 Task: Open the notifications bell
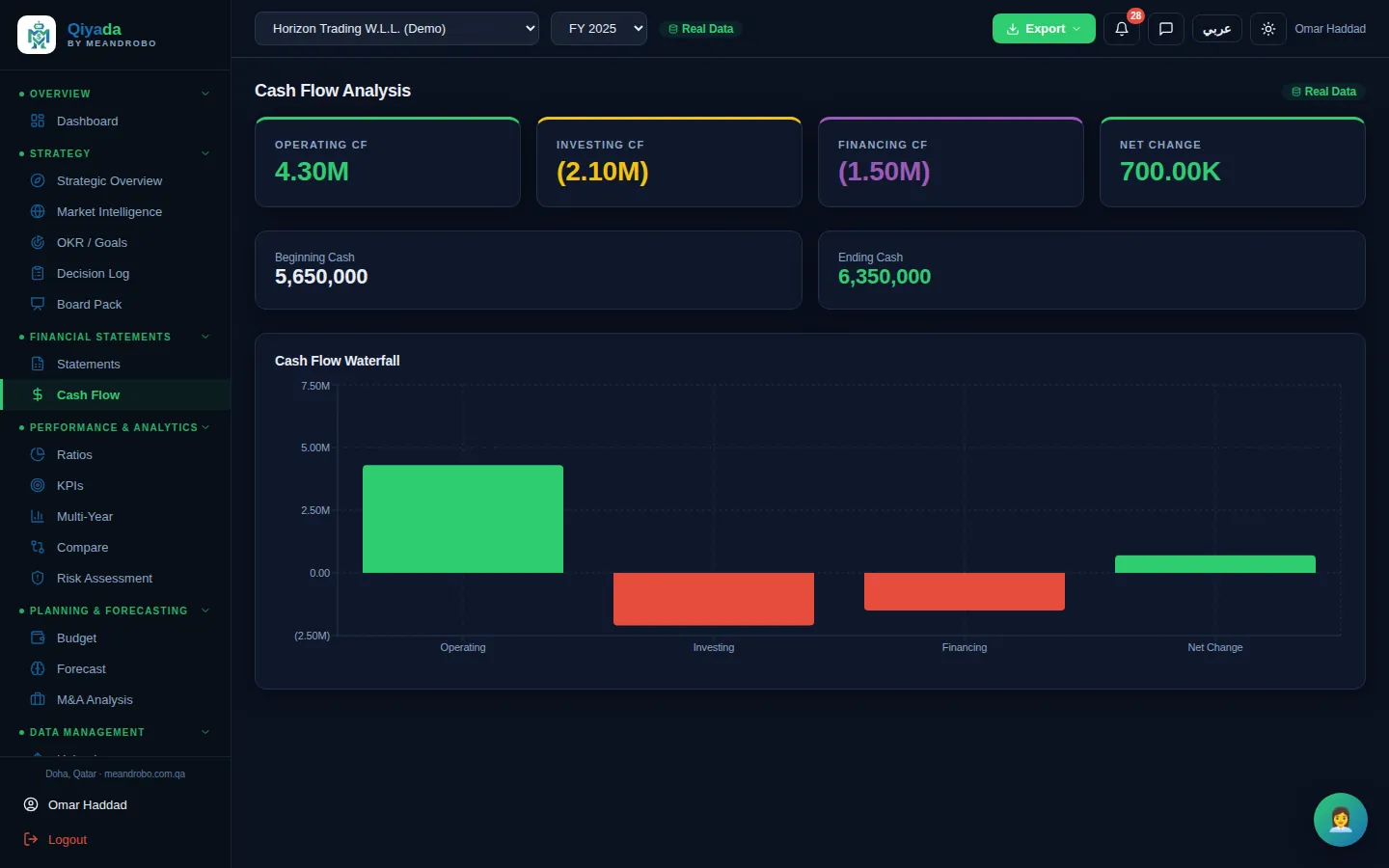[x=1122, y=29]
